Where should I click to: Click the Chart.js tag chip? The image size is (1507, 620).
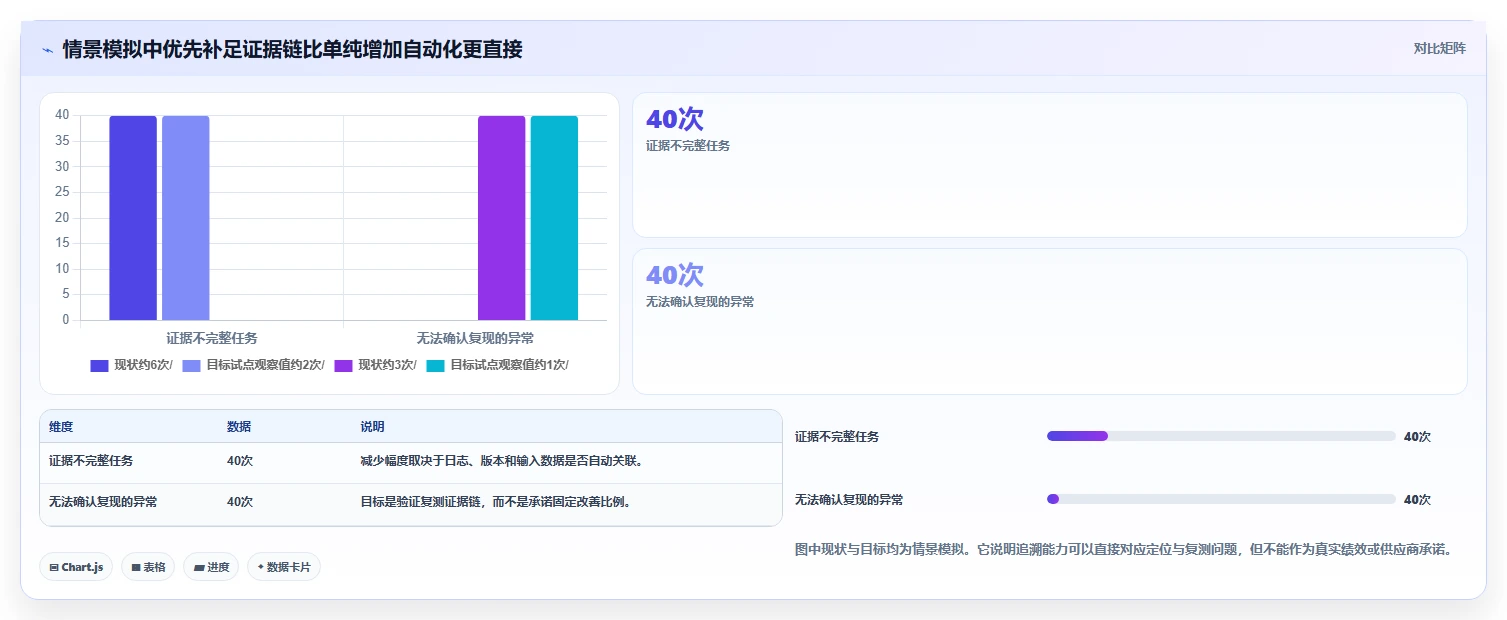coord(76,567)
